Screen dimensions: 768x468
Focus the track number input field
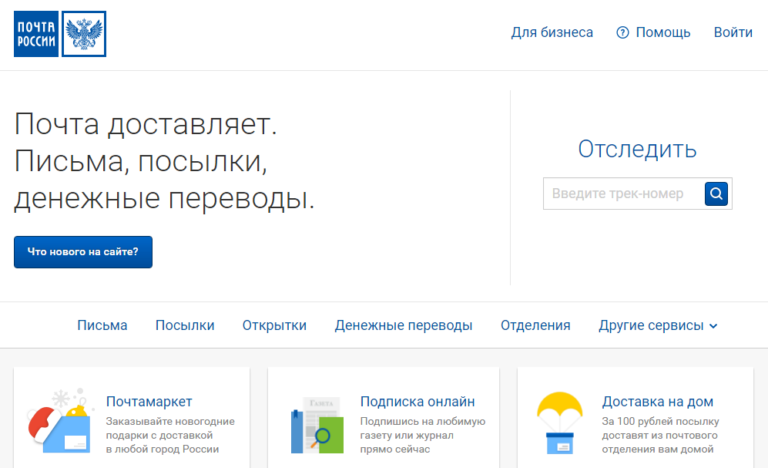click(x=622, y=194)
